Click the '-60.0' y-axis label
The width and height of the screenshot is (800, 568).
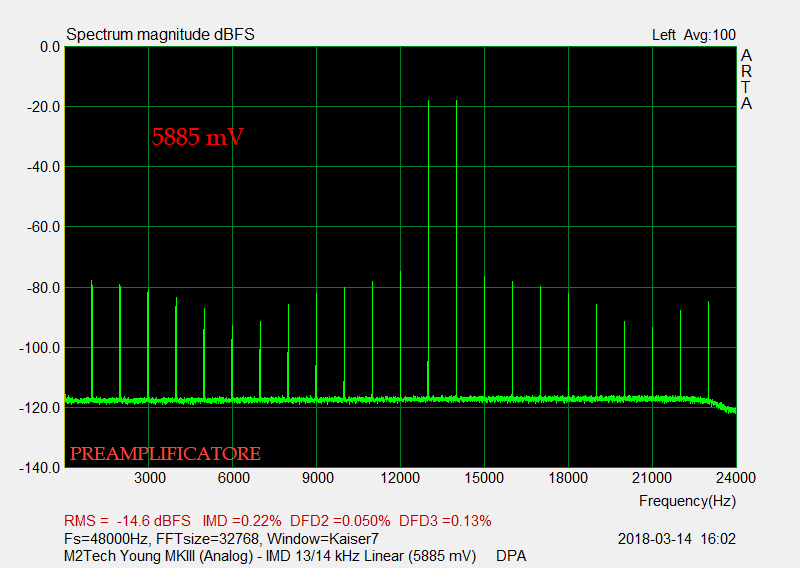coord(43,227)
